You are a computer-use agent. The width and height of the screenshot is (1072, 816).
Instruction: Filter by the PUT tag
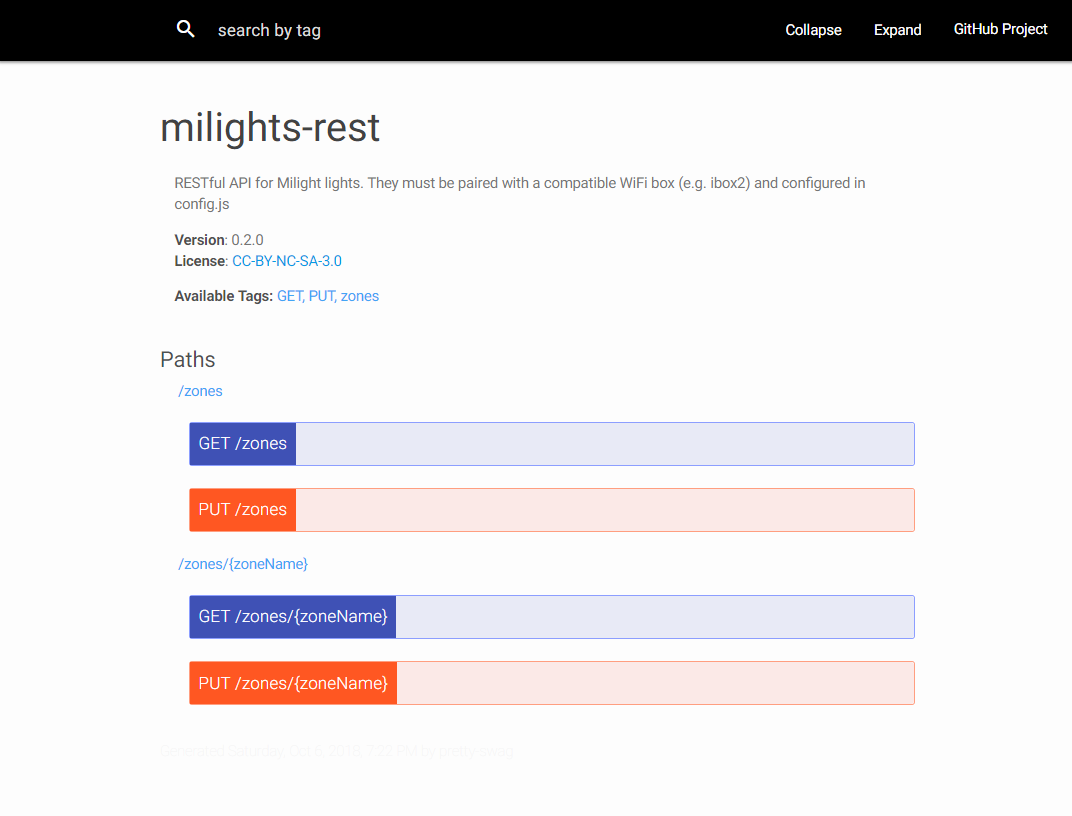[x=322, y=296]
